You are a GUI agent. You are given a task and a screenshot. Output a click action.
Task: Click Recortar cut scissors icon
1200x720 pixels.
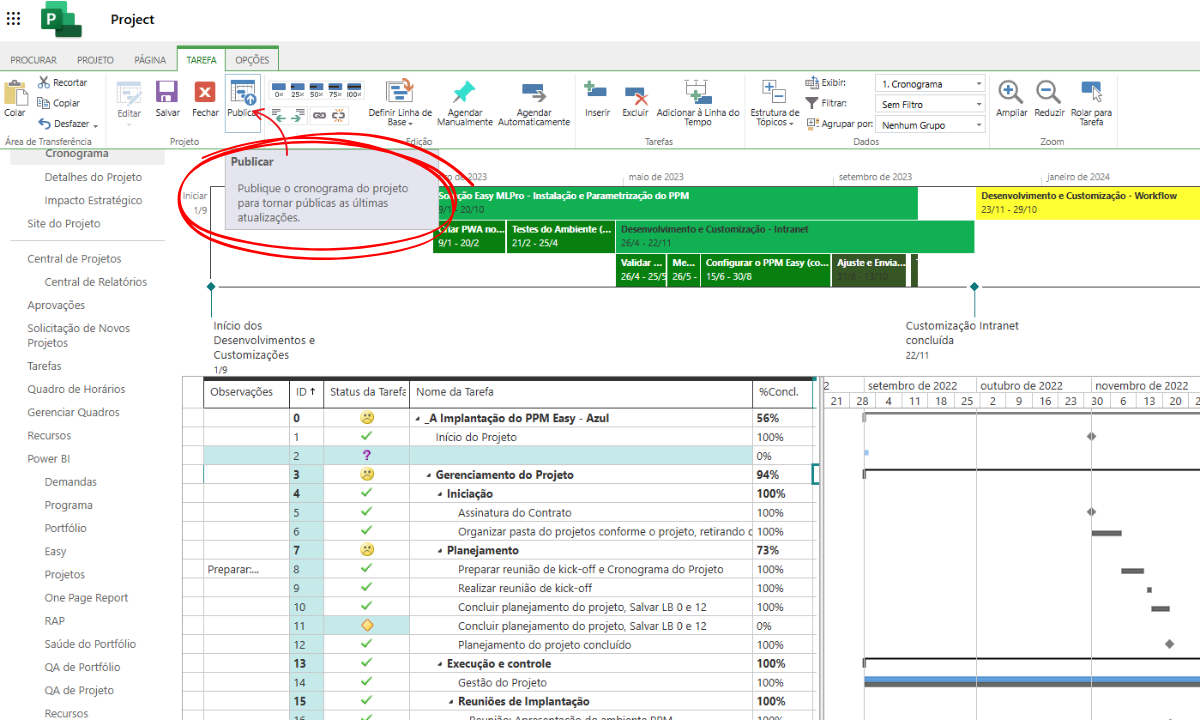pos(45,82)
